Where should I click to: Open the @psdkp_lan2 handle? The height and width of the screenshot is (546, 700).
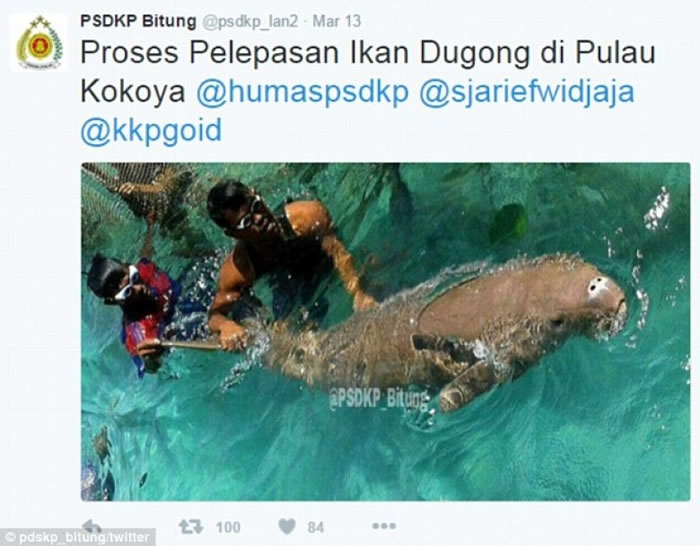coord(250,21)
